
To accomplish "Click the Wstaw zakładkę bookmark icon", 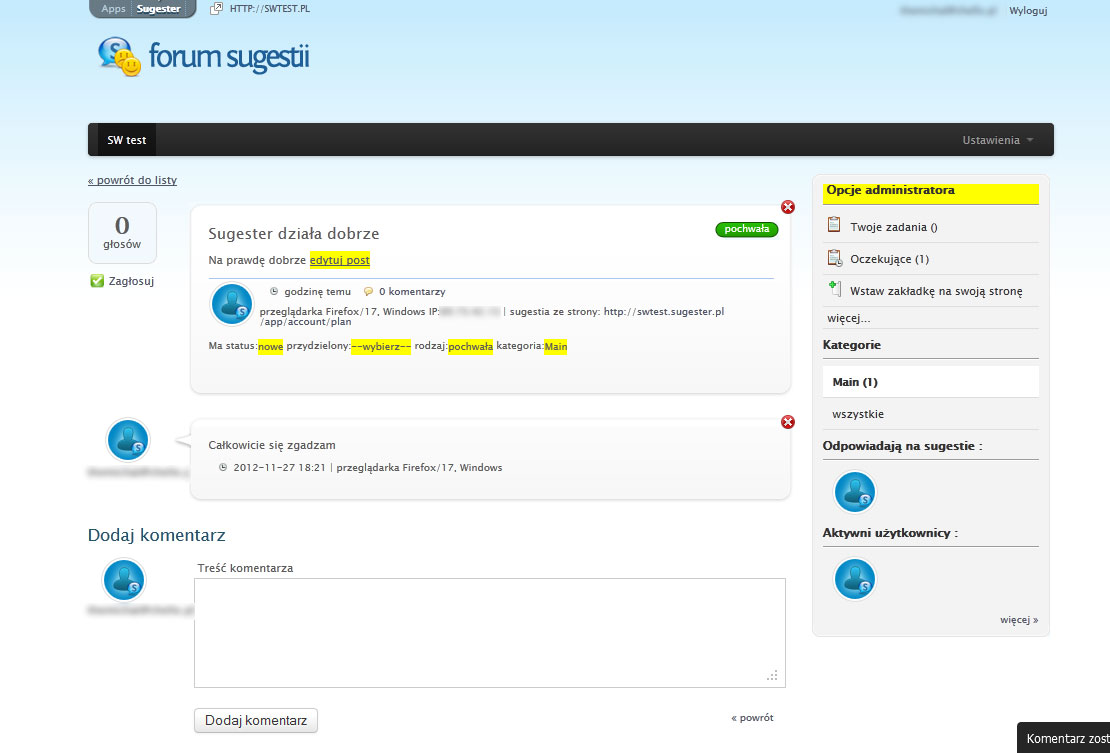I will [x=835, y=289].
